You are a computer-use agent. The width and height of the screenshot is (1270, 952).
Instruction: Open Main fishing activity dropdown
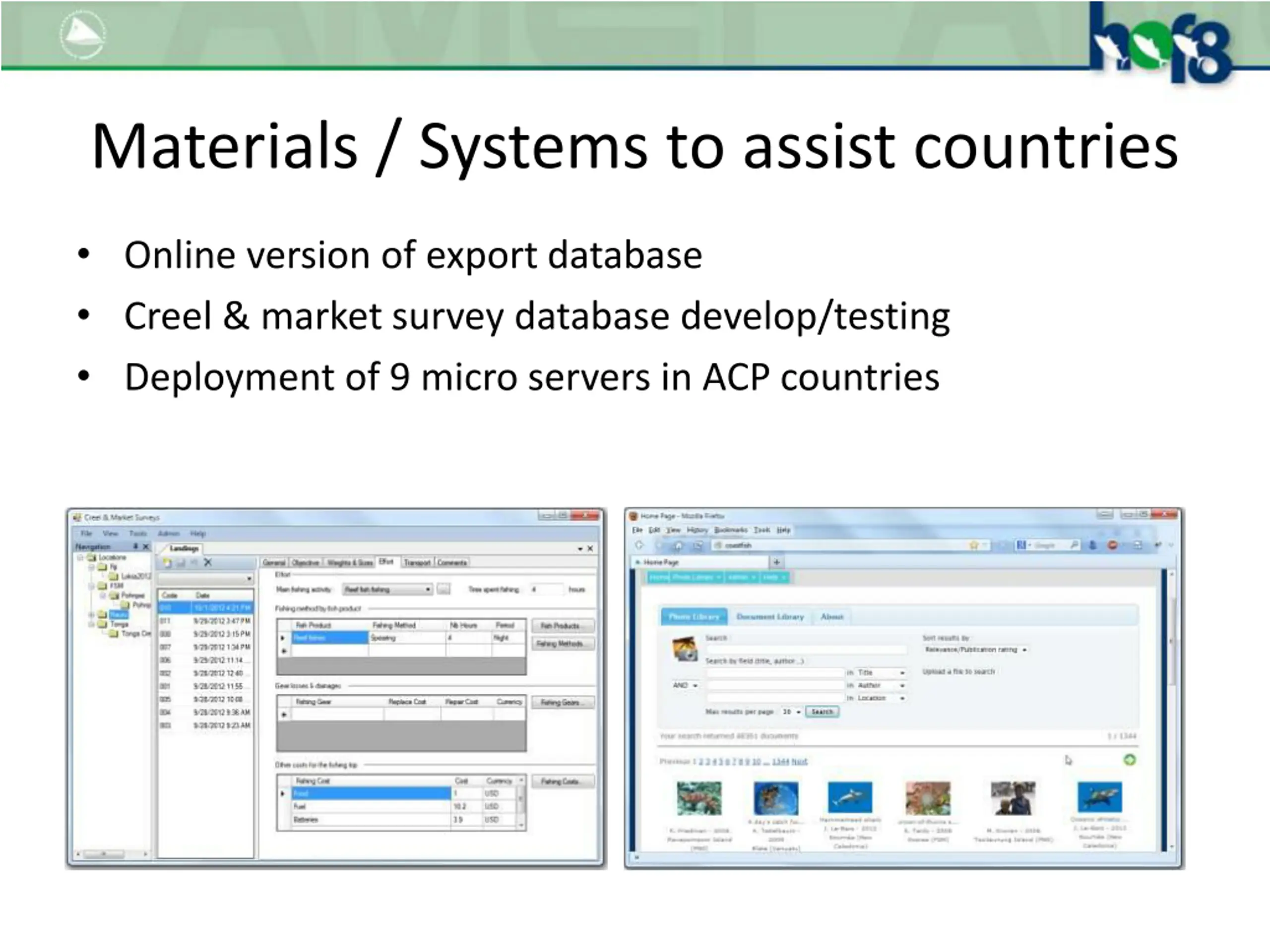(387, 590)
